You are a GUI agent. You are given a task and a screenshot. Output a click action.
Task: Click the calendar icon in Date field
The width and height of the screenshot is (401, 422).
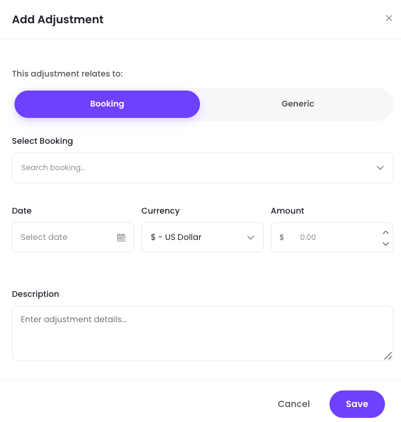point(121,237)
